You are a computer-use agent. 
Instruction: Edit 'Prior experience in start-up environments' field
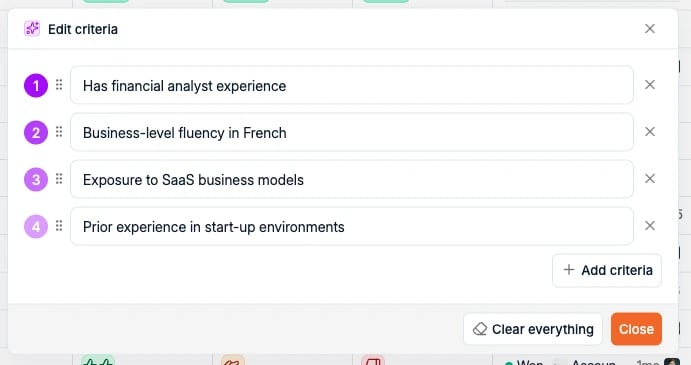(x=352, y=226)
